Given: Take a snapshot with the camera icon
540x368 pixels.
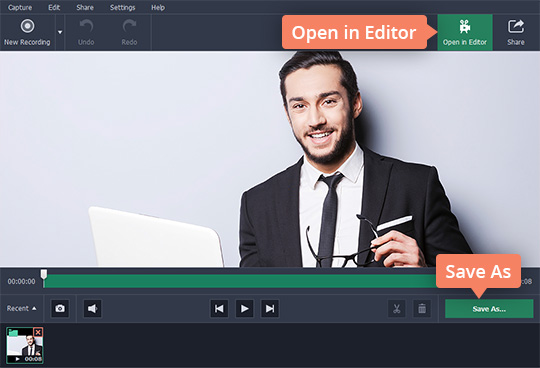Looking at the screenshot, I should coord(60,308).
